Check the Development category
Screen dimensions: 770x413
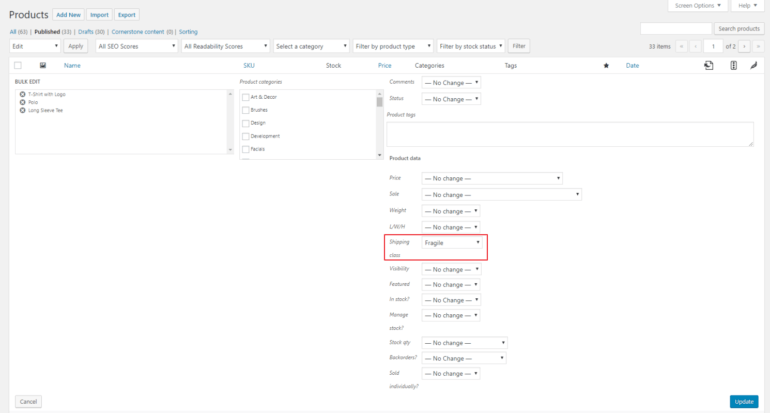(246, 136)
